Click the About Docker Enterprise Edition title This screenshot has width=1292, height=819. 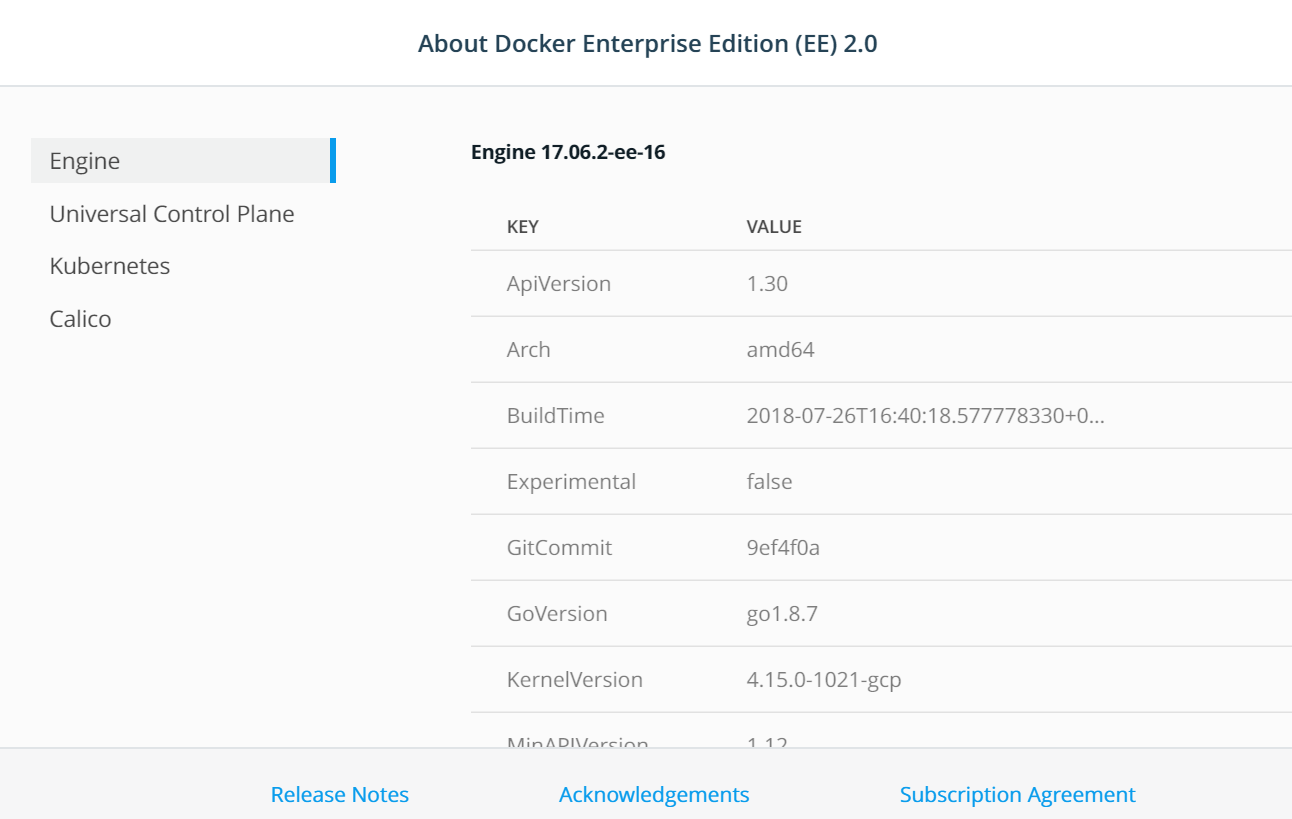click(647, 44)
